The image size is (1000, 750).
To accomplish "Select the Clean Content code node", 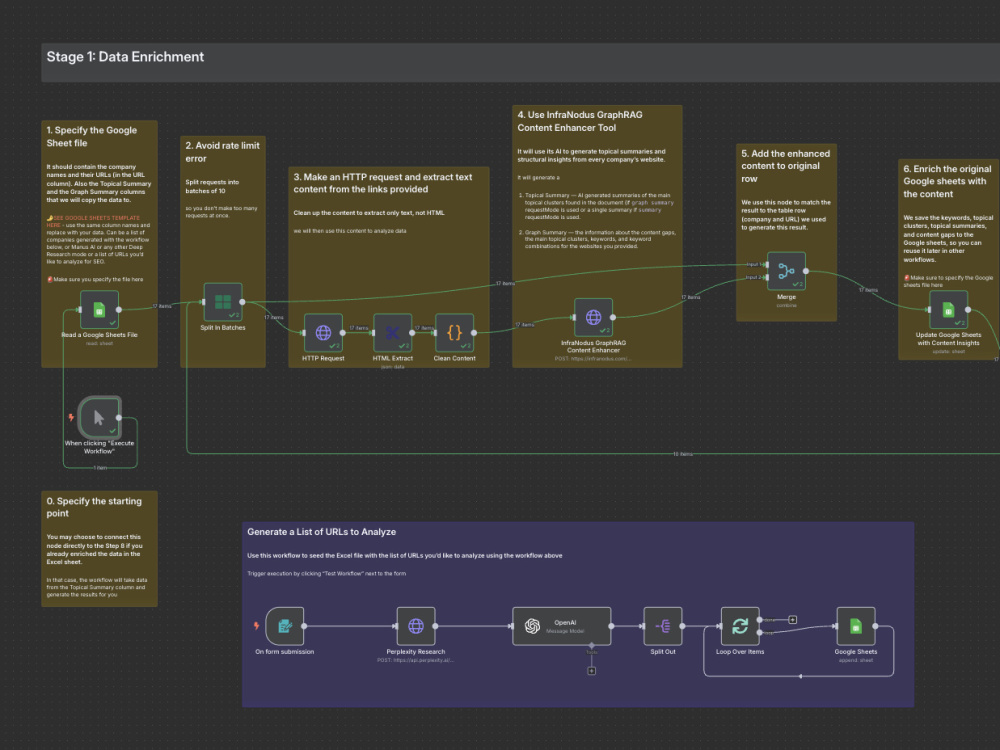I will (454, 333).
